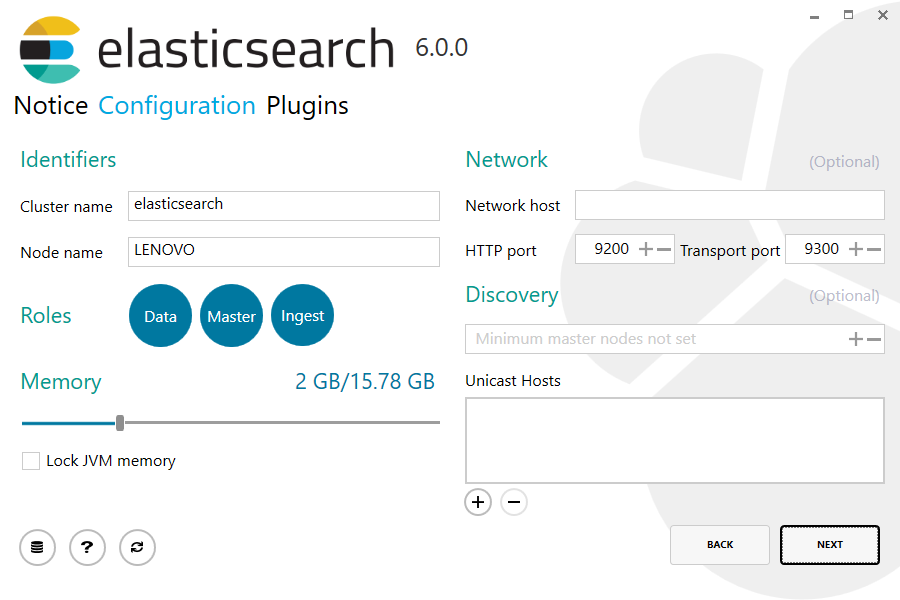Add a unicast host with plus icon

pos(478,502)
